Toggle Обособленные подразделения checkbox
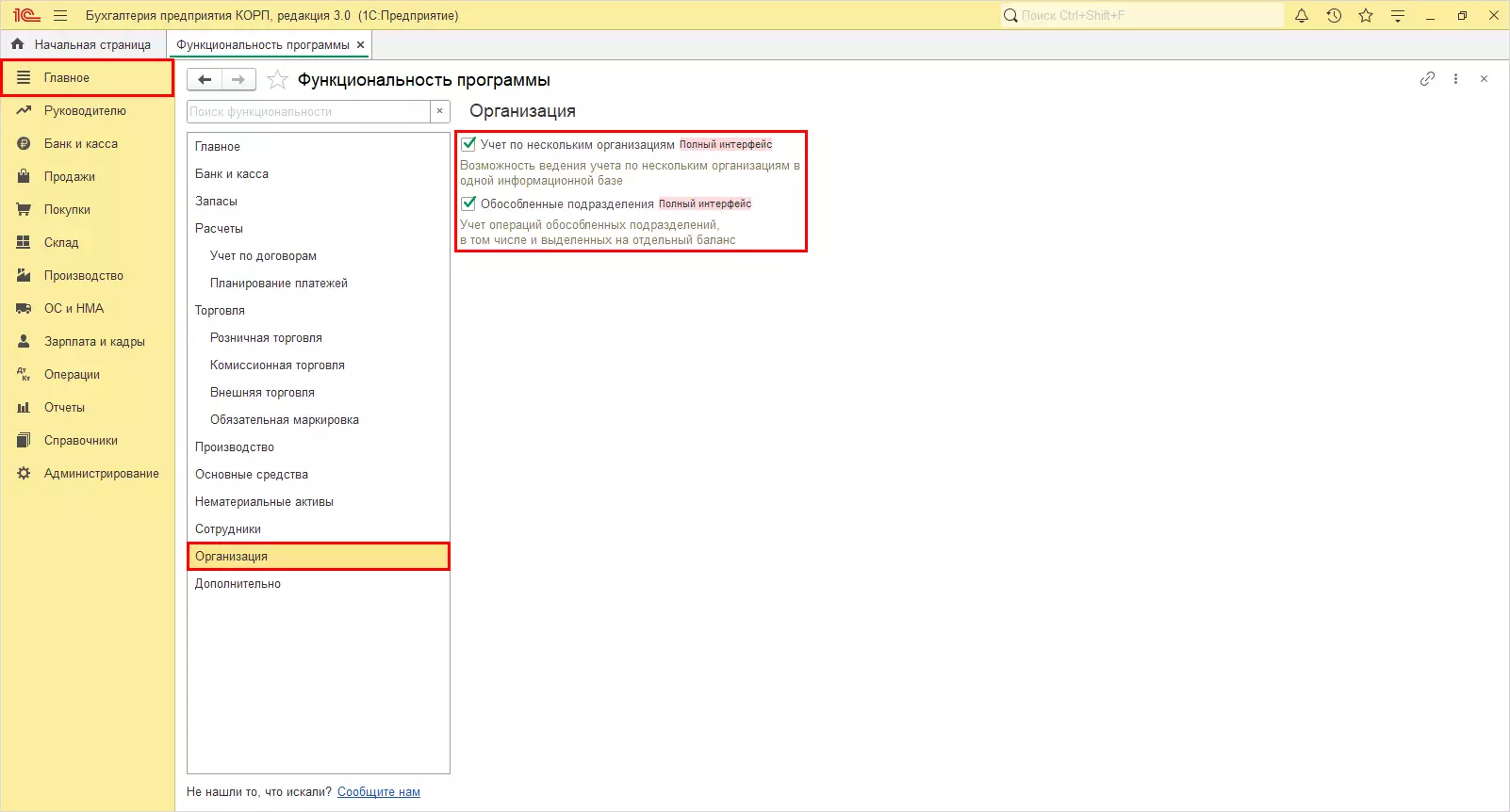The width and height of the screenshot is (1510, 812). (468, 203)
